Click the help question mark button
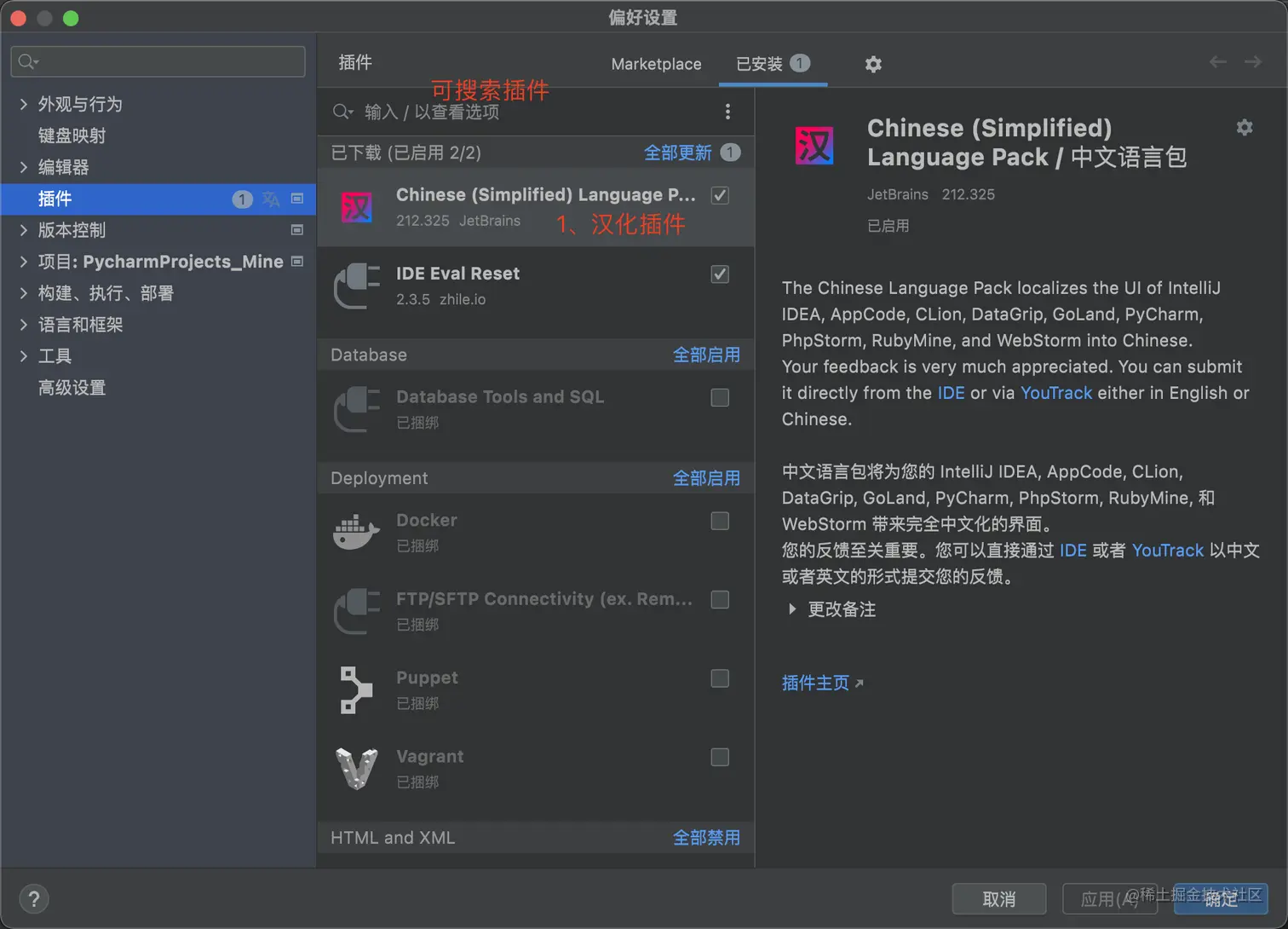 (33, 899)
